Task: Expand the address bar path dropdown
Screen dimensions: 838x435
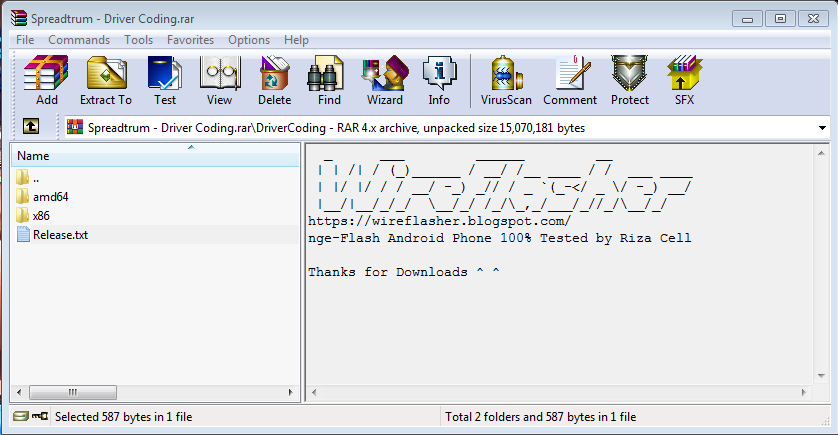Action: (822, 128)
